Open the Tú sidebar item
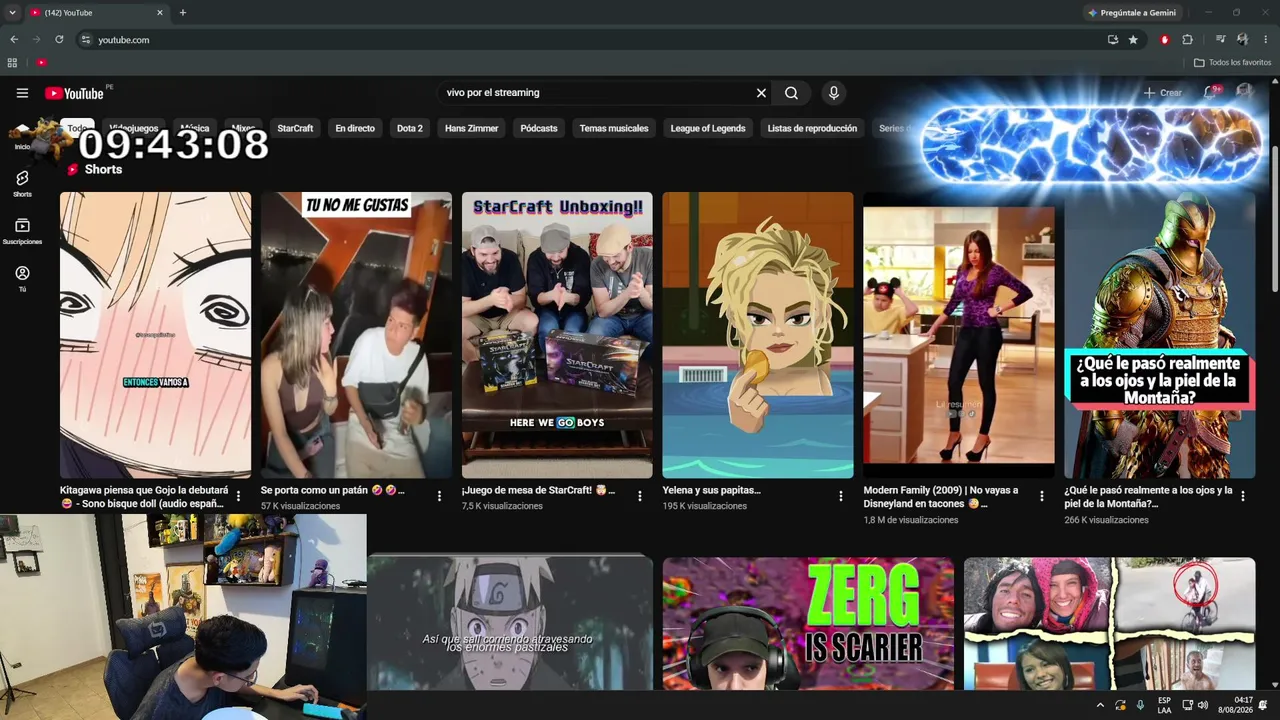This screenshot has height=720, width=1280. (x=22, y=278)
